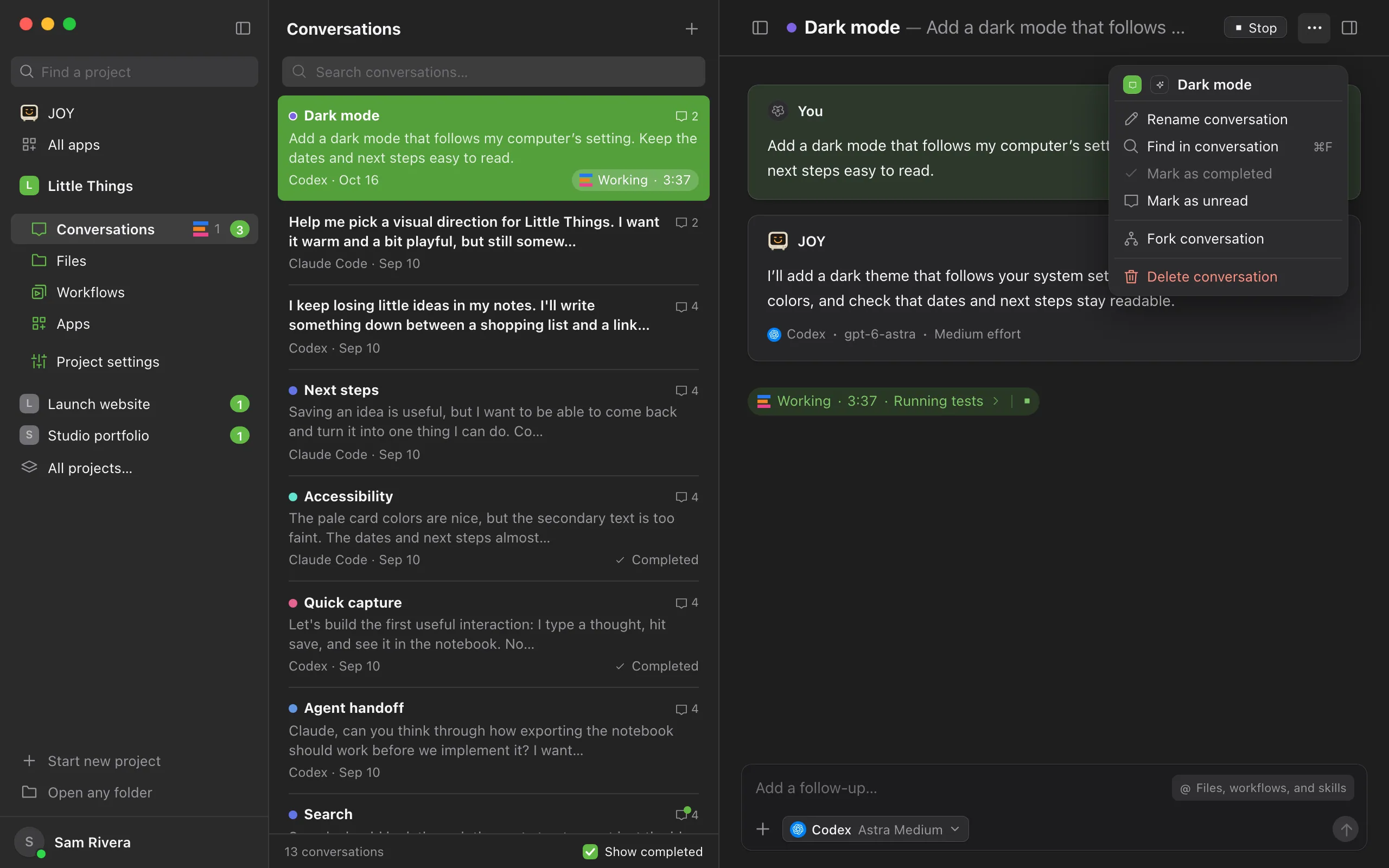Click the comment count icon on Dark mode card
The image size is (1389, 868).
click(681, 116)
